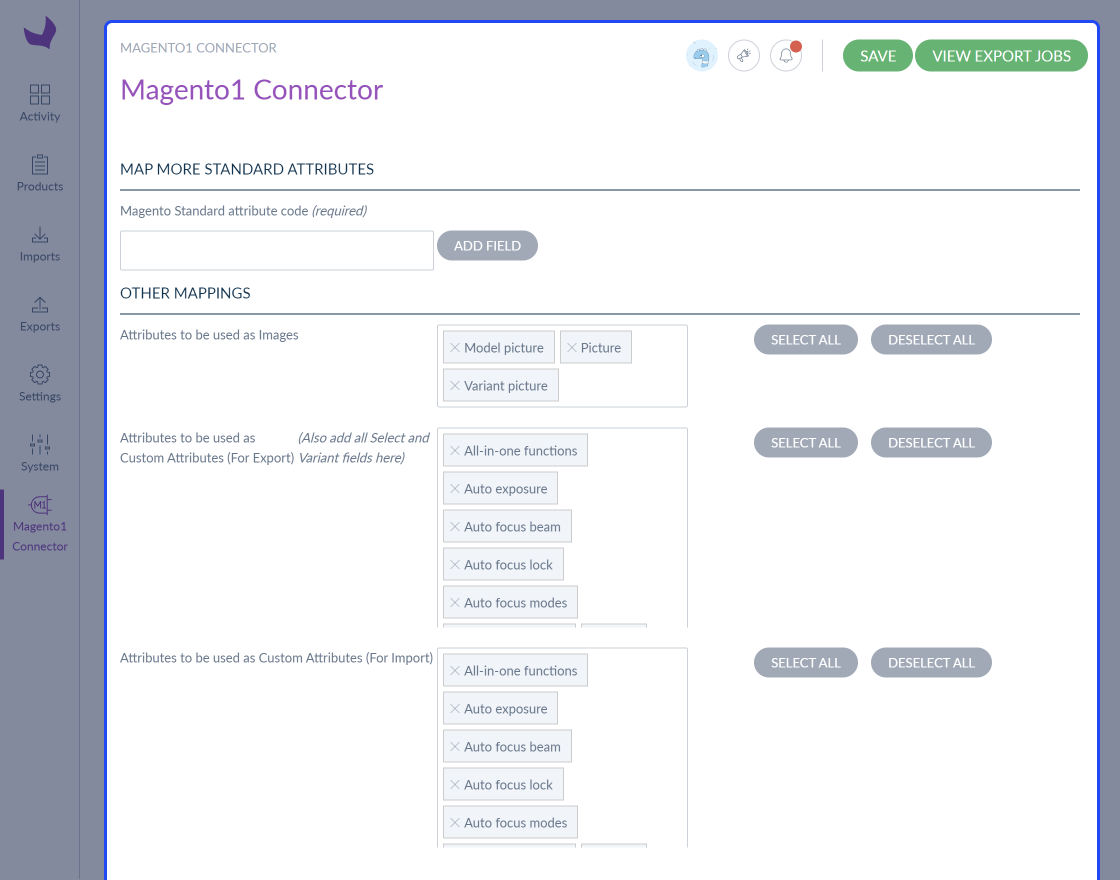This screenshot has height=880, width=1120.
Task: Select all Export custom attributes
Action: pyautogui.click(x=805, y=443)
